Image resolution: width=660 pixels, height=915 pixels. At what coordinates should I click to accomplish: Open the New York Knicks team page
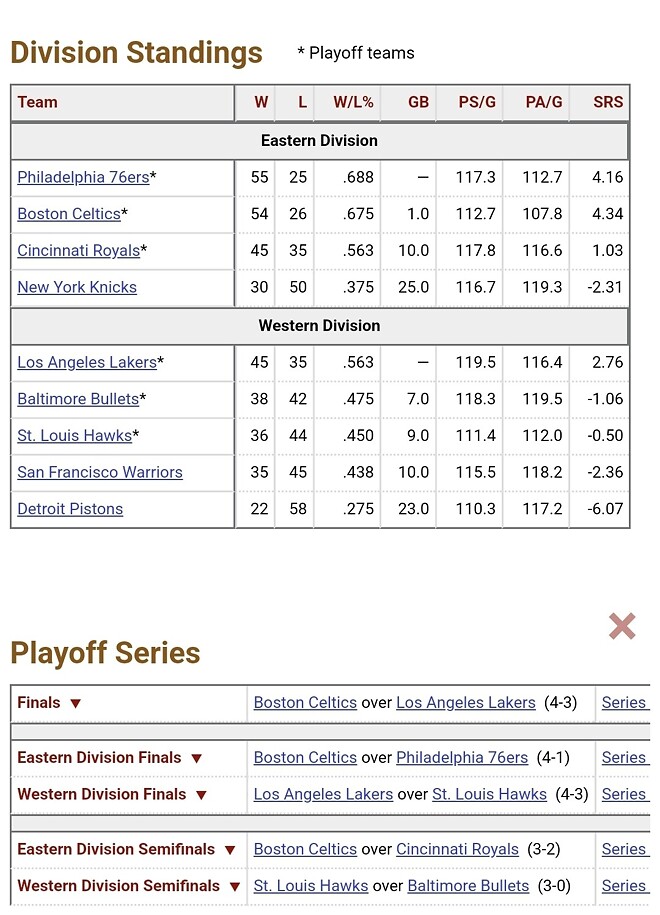(x=77, y=287)
